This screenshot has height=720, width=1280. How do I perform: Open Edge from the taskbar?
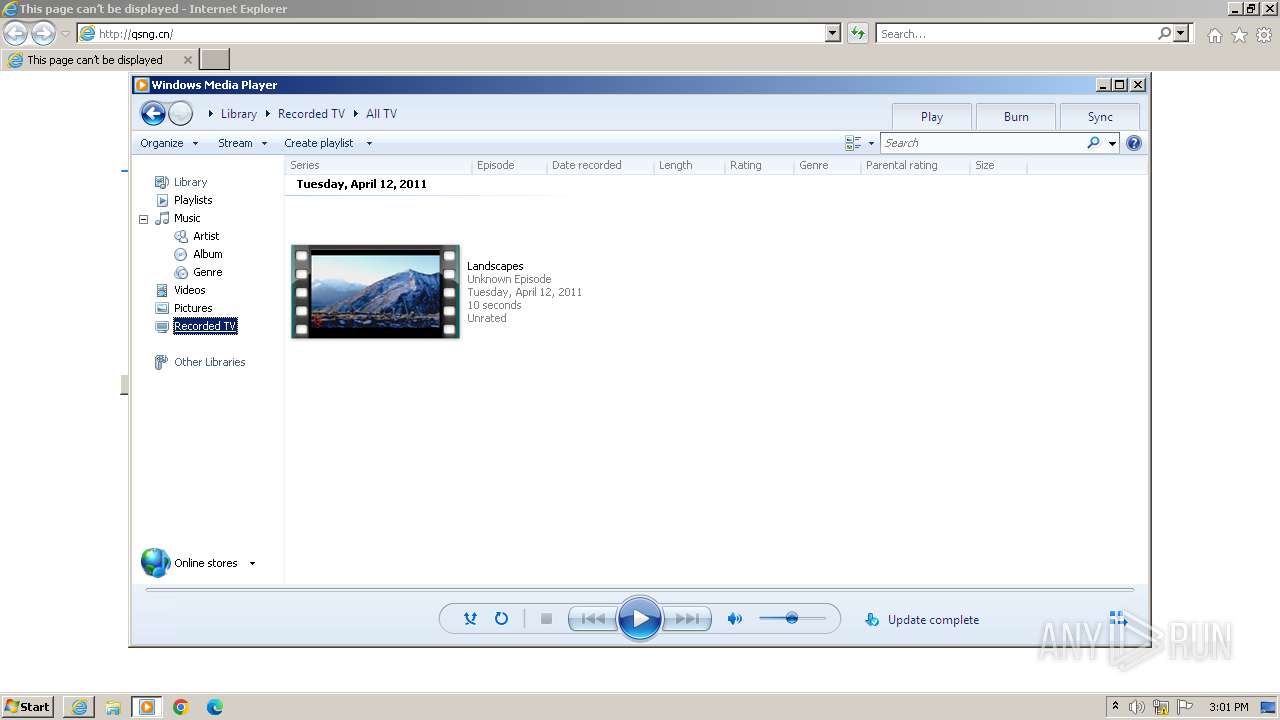(214, 707)
